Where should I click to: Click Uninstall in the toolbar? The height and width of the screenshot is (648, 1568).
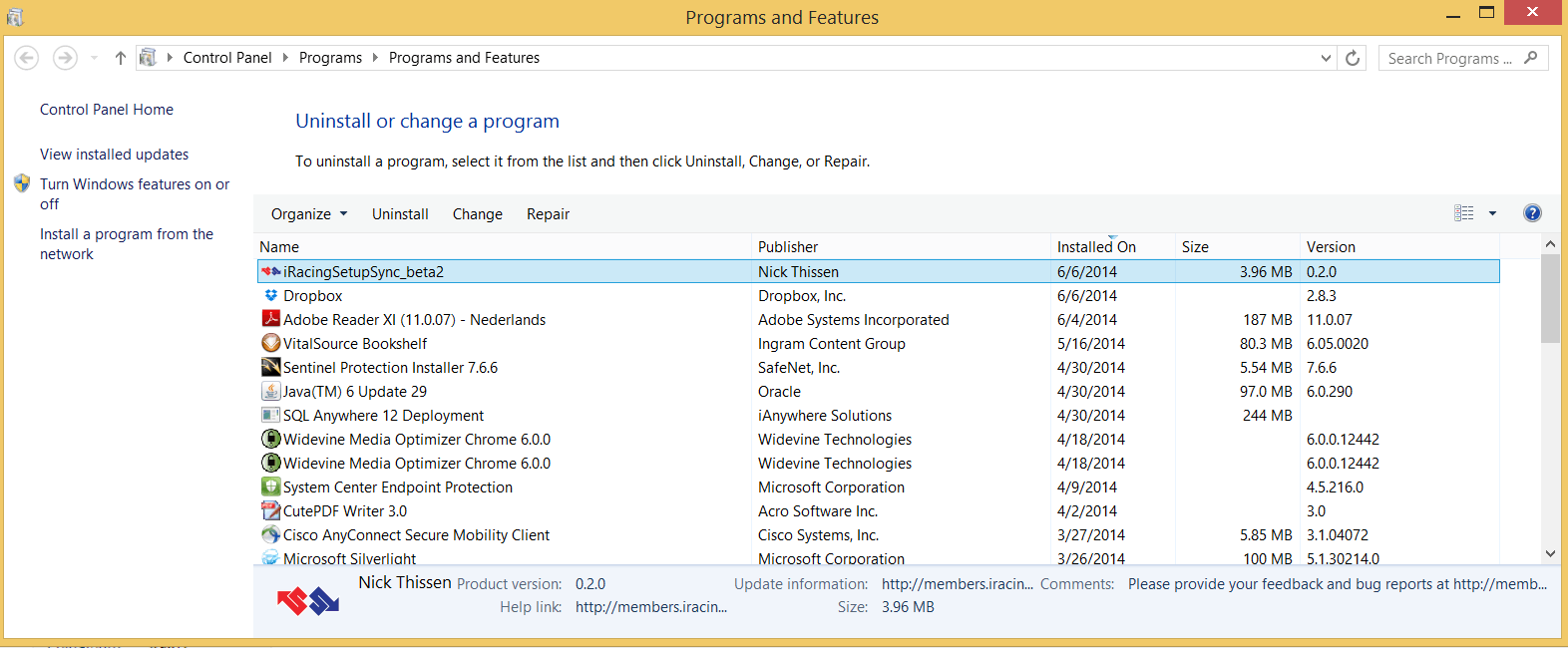[x=400, y=214]
